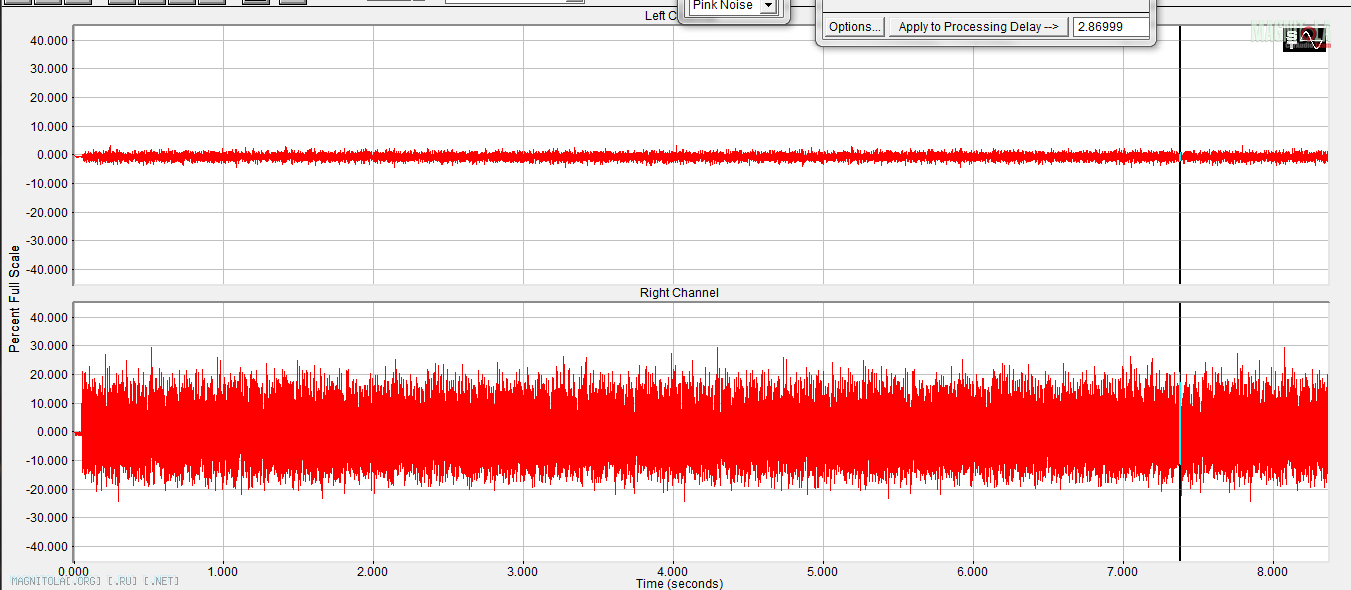1351x590 pixels.
Task: Click the -20.000 label of Left Channel plot
Action: [x=47, y=213]
